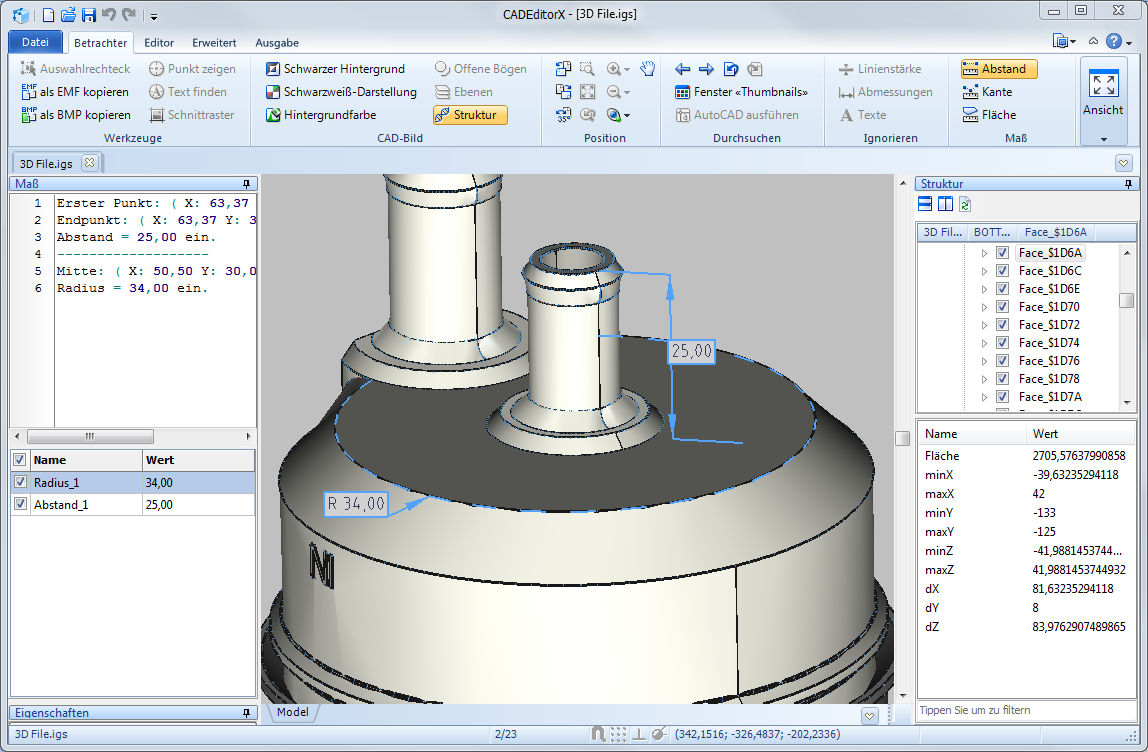Copy the drawing as EMF
1148x752 pixels.
click(76, 92)
